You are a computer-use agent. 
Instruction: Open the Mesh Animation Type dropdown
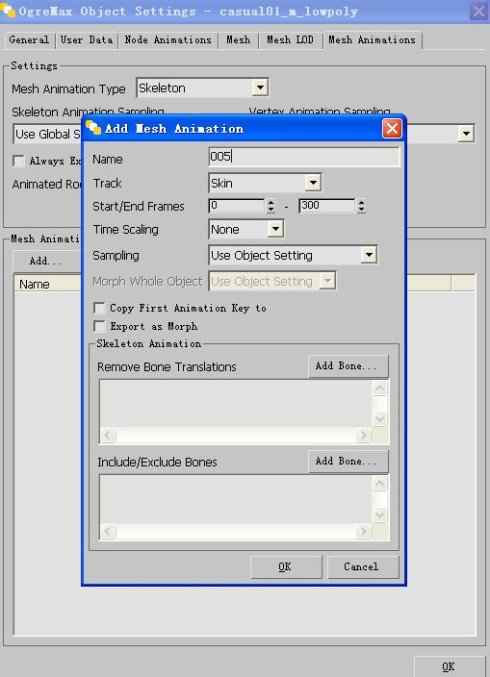pyautogui.click(x=260, y=88)
